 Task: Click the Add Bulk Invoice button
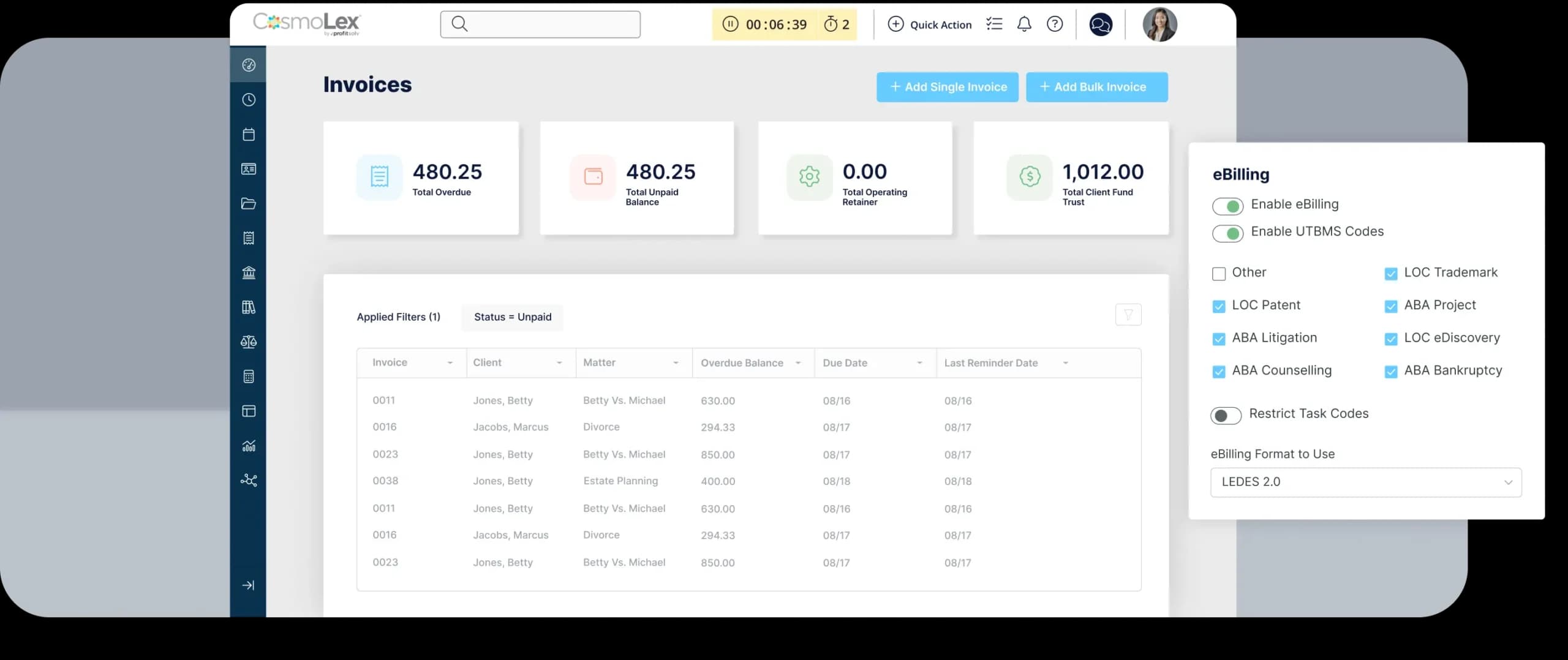pyautogui.click(x=1096, y=87)
